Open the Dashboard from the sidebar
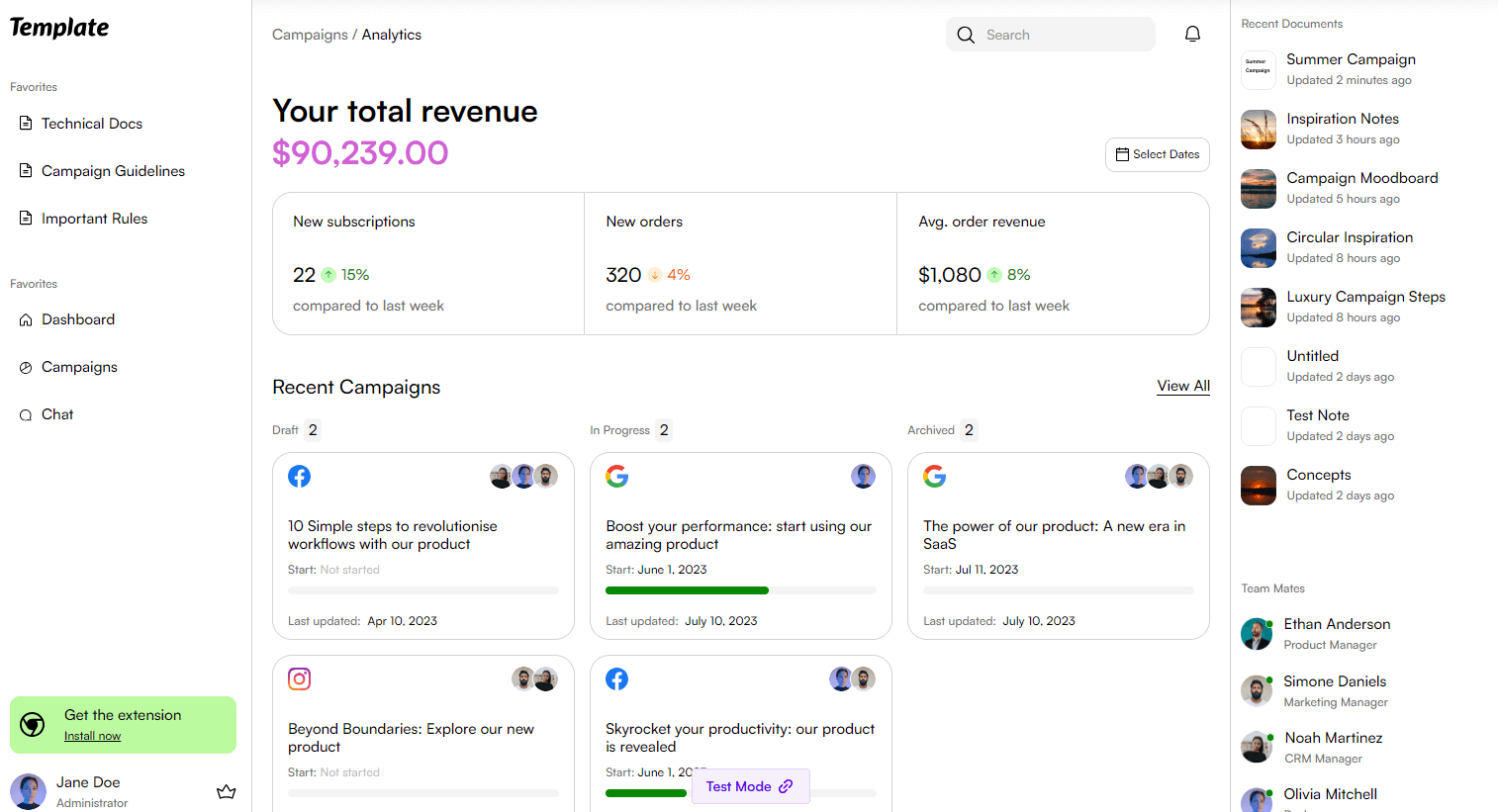 77,318
